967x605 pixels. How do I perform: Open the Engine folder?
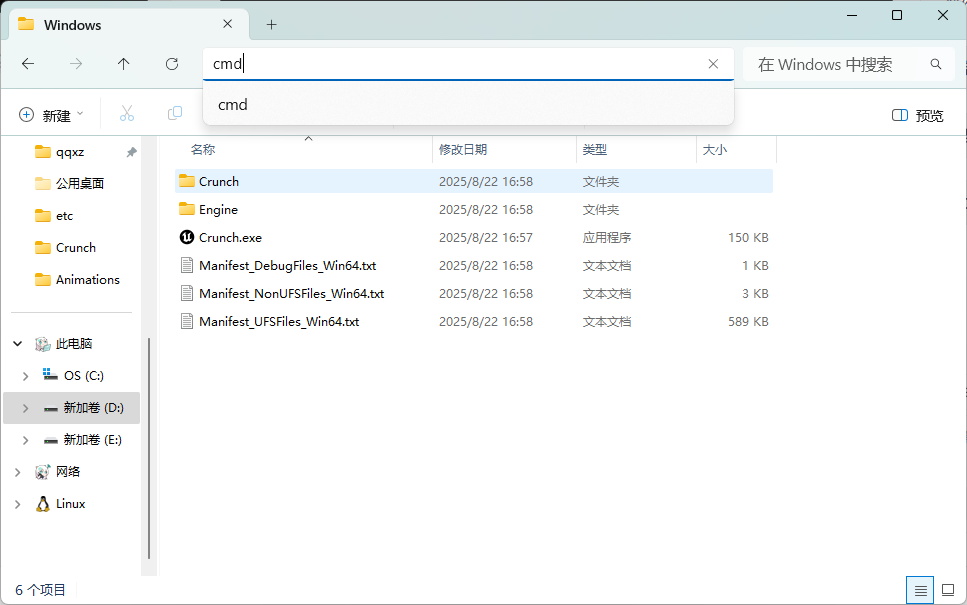pyautogui.click(x=218, y=210)
